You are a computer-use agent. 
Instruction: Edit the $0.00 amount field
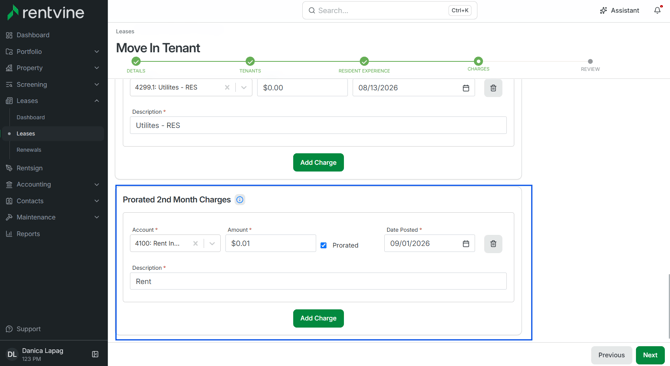click(x=302, y=88)
